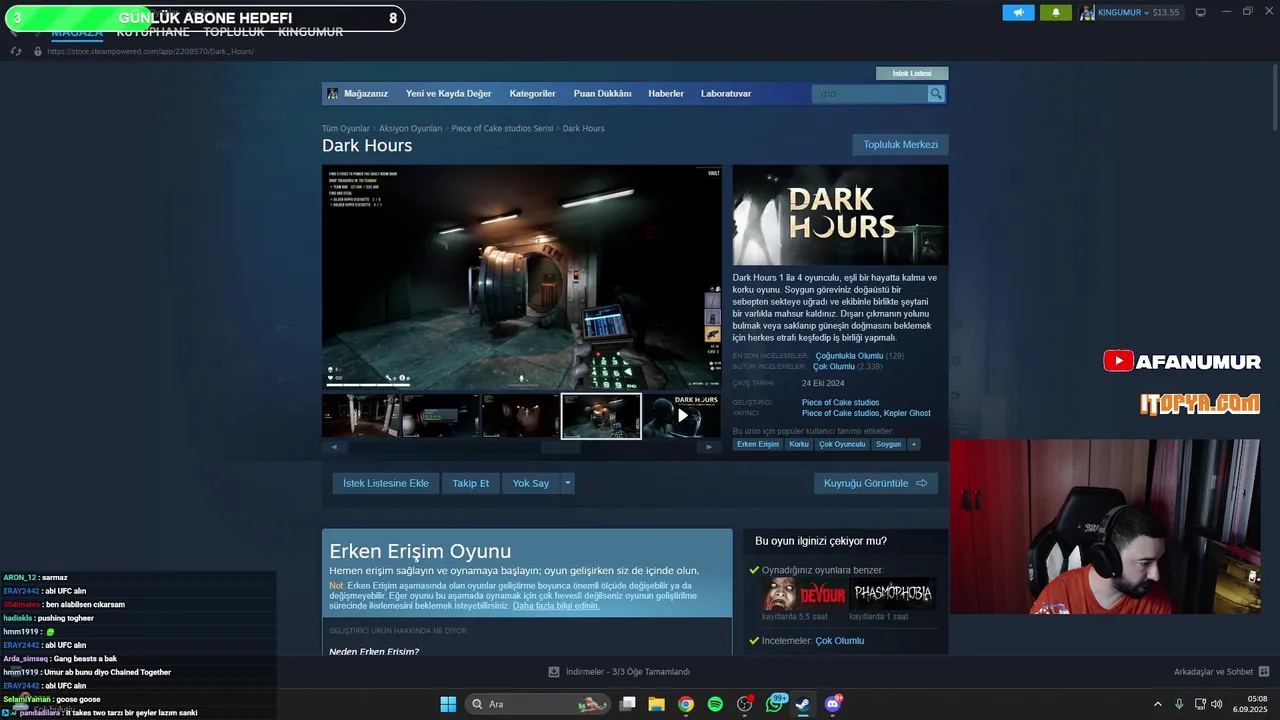The image size is (1280, 720).
Task: Open the Topluluk Merkezi button
Action: point(900,144)
